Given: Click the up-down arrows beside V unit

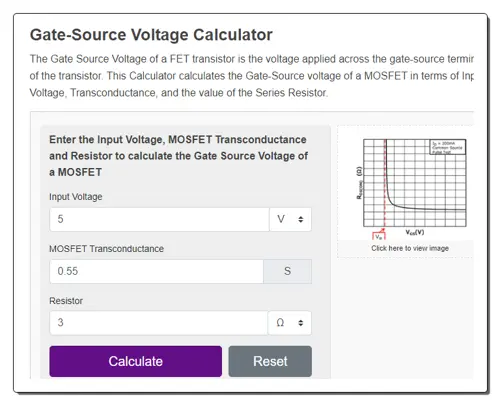Looking at the screenshot, I should click(x=301, y=219).
